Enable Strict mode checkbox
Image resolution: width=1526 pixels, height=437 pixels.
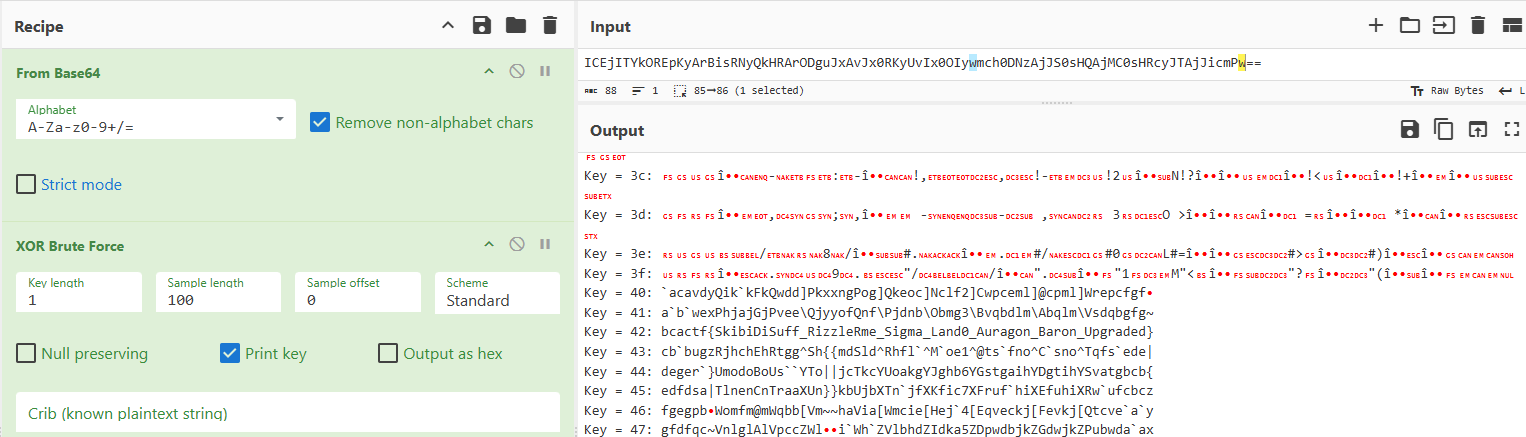pyautogui.click(x=27, y=184)
